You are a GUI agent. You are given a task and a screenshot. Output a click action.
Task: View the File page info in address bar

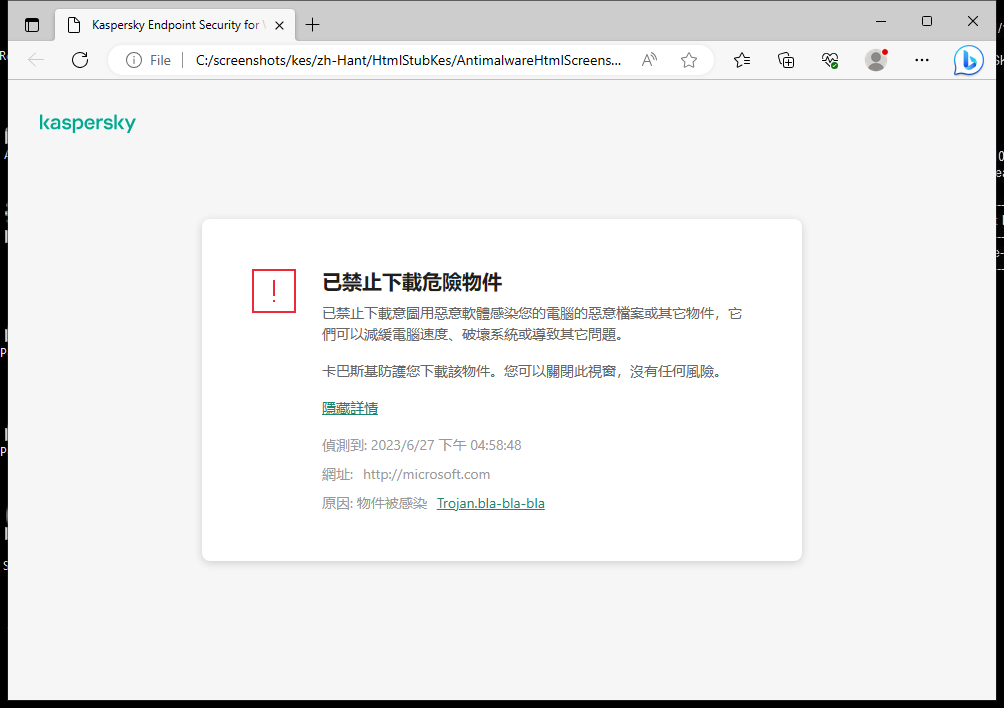135,60
